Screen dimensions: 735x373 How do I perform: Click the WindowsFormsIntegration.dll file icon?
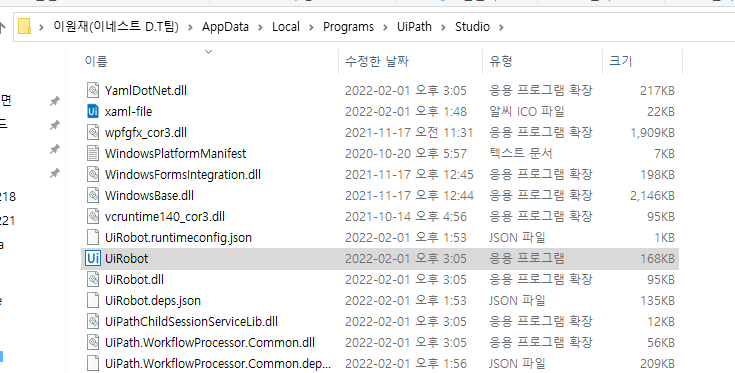pos(93,174)
